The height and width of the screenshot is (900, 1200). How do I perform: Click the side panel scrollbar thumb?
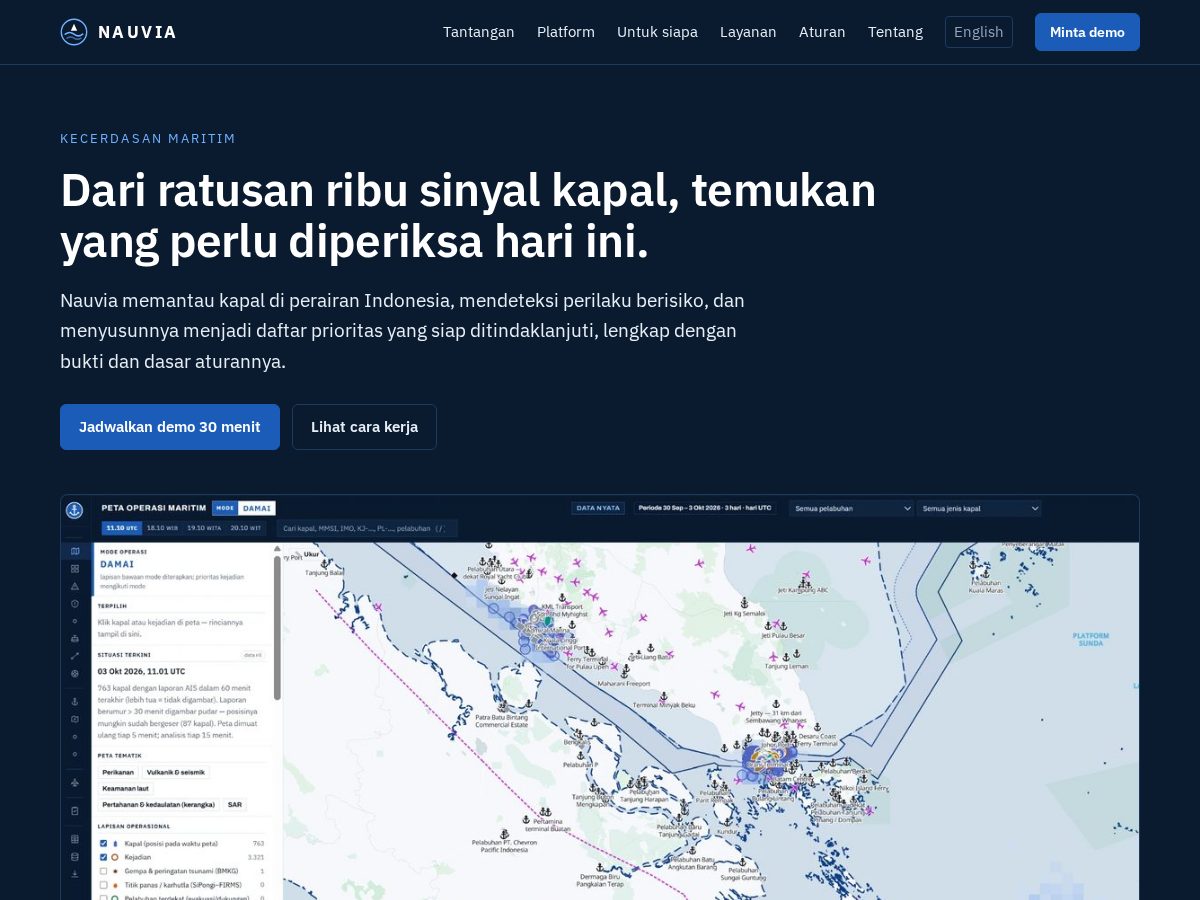[277, 627]
